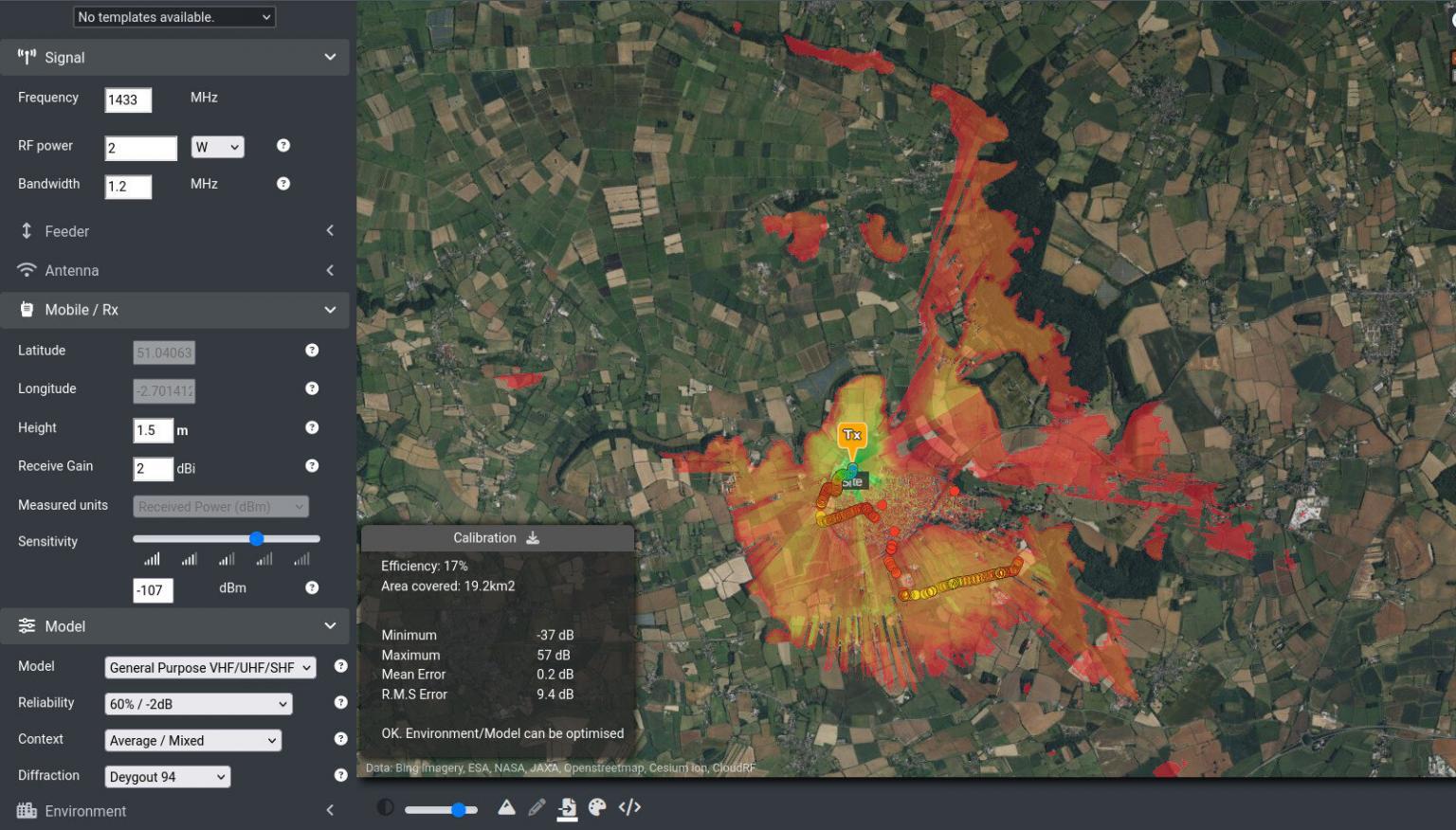Click the contrast half-circle icon

tap(385, 807)
